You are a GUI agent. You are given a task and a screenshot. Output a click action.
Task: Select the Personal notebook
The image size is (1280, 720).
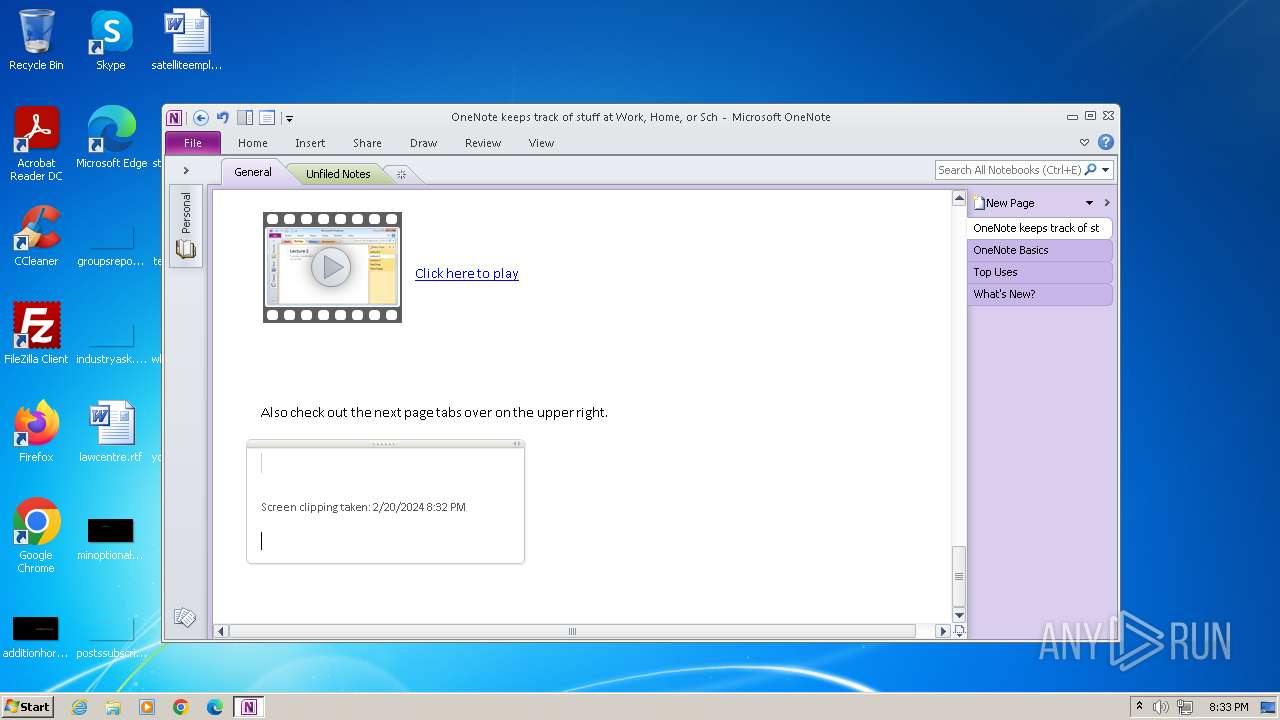click(186, 226)
